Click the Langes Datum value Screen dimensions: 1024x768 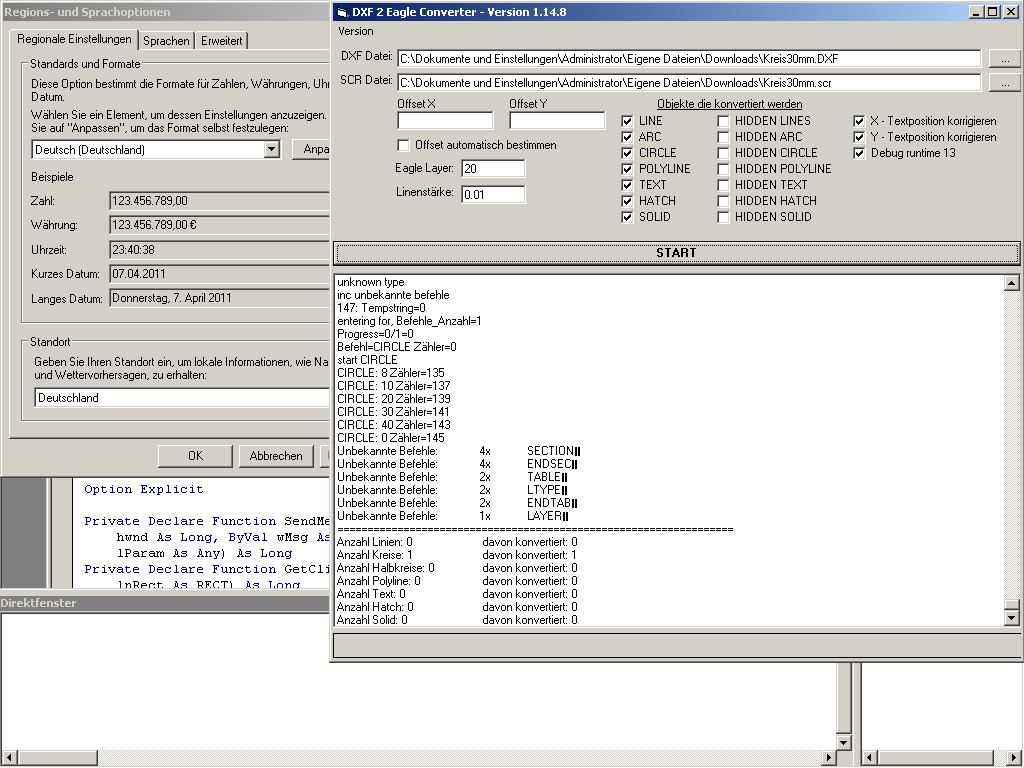[220, 298]
